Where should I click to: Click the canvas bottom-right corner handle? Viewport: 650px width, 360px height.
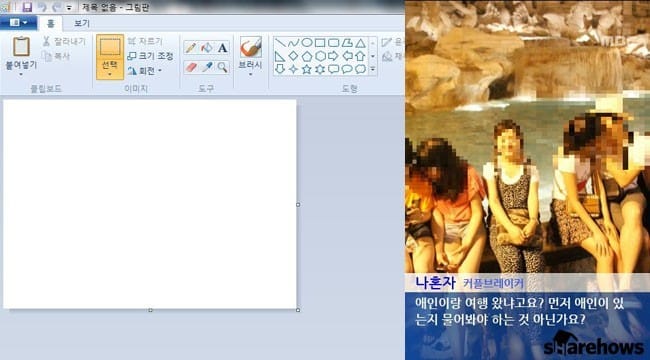(x=298, y=310)
